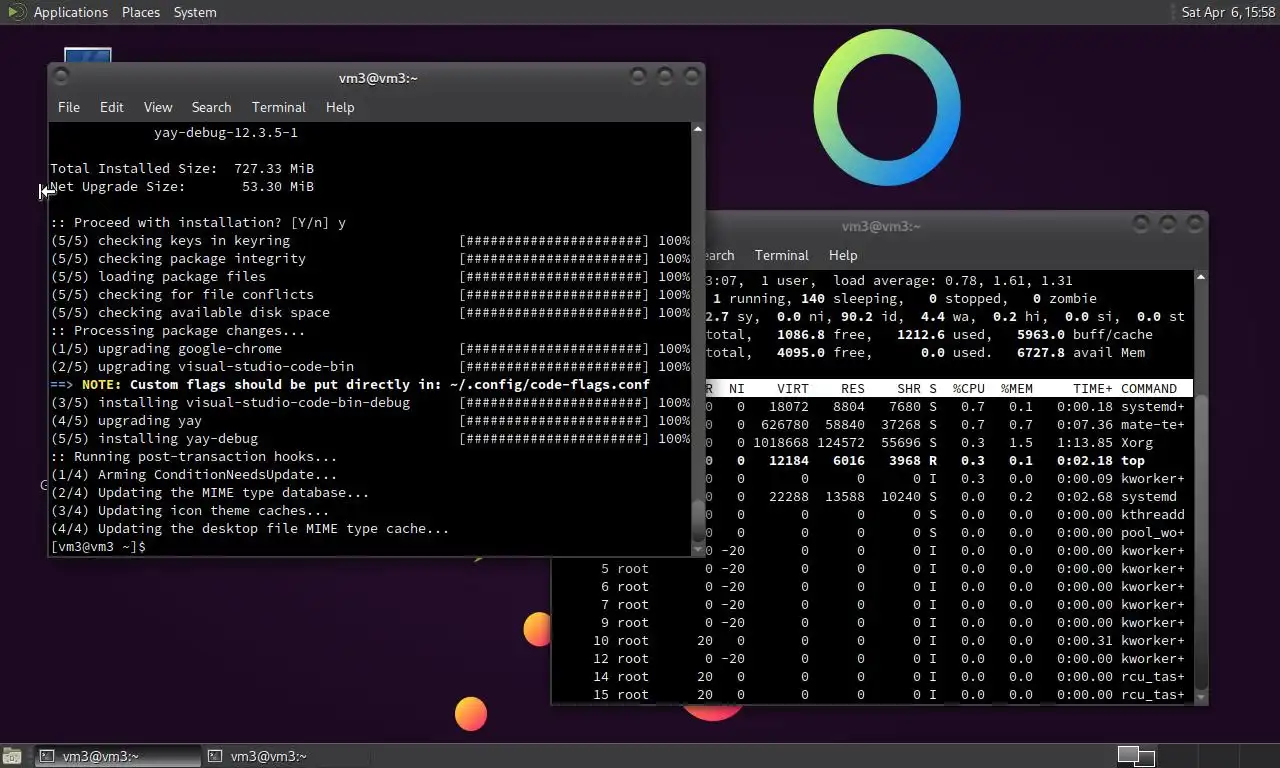The image size is (1280, 768).
Task: Click the %MEM column header in top
Action: click(1017, 388)
